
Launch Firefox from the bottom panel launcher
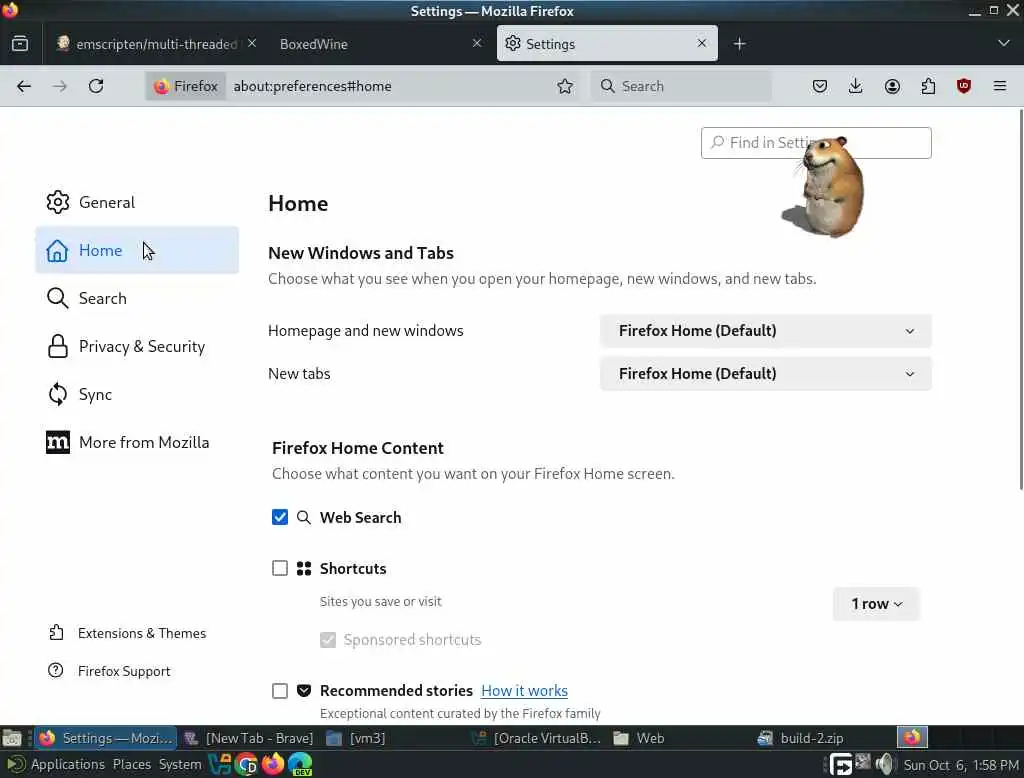point(273,764)
